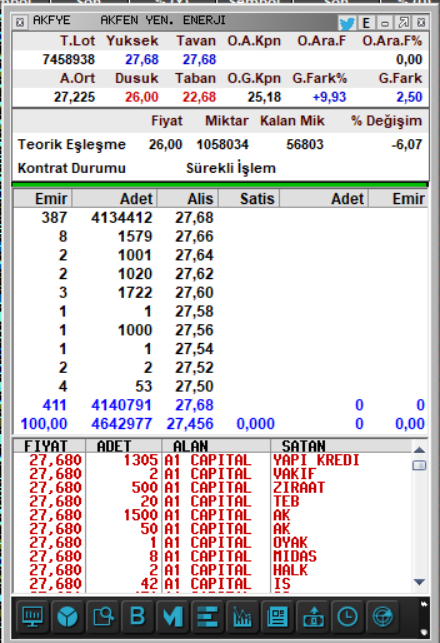Click the Dusuk value 26,00
Screen dimensions: 440x643
142,97
